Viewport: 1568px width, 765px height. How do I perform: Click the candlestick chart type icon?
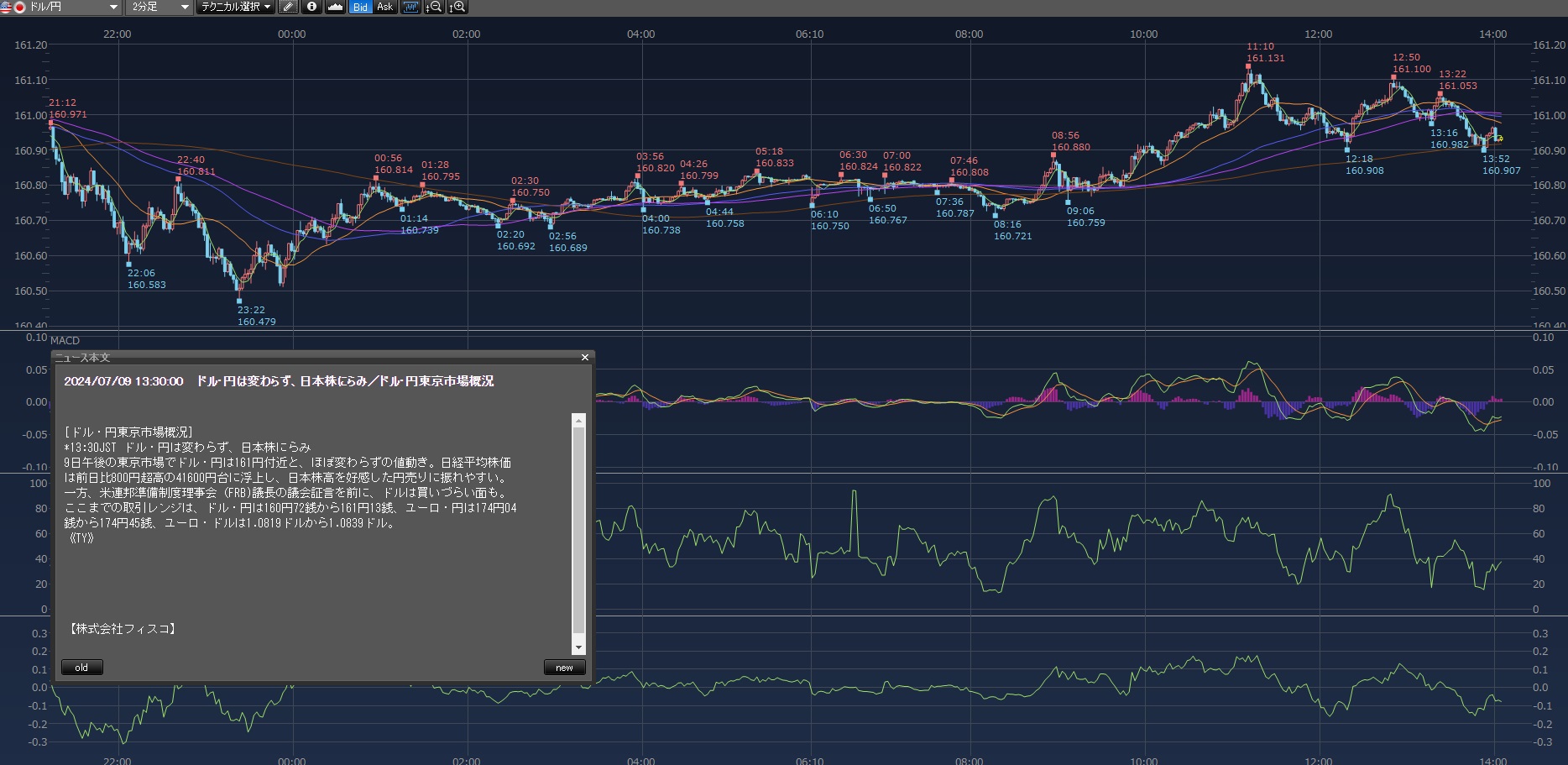click(410, 7)
